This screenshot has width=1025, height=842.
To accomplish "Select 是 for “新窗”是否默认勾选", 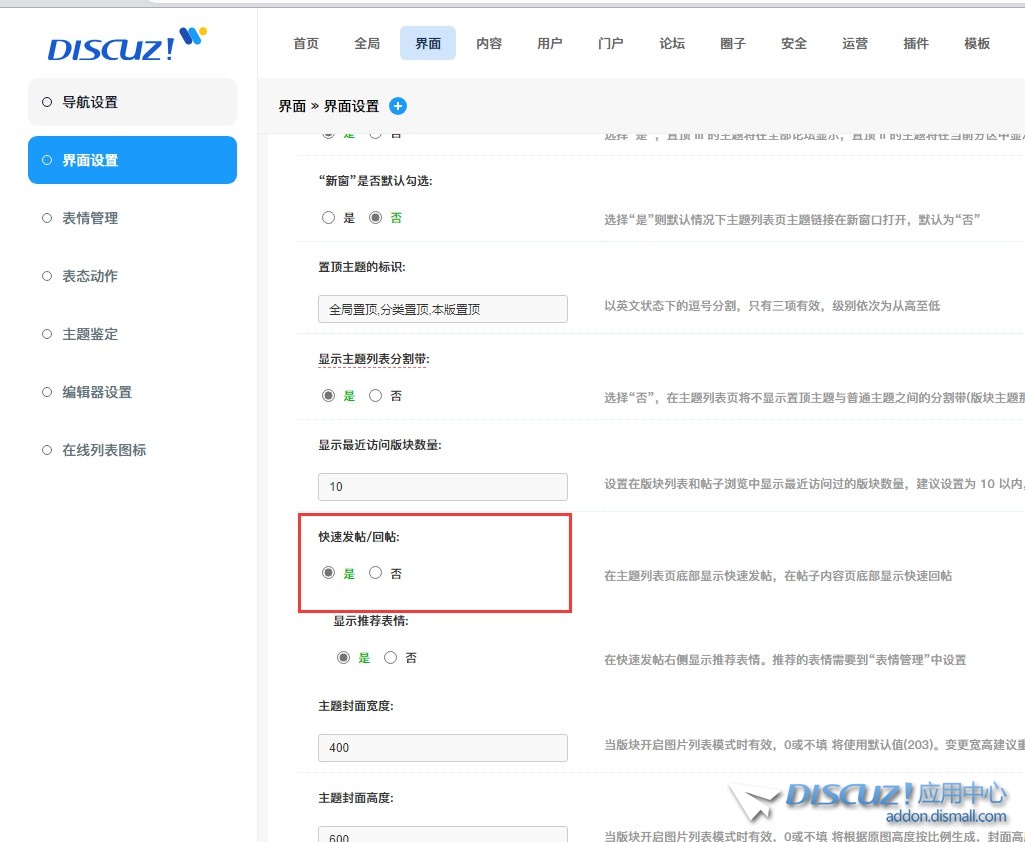I will [329, 218].
